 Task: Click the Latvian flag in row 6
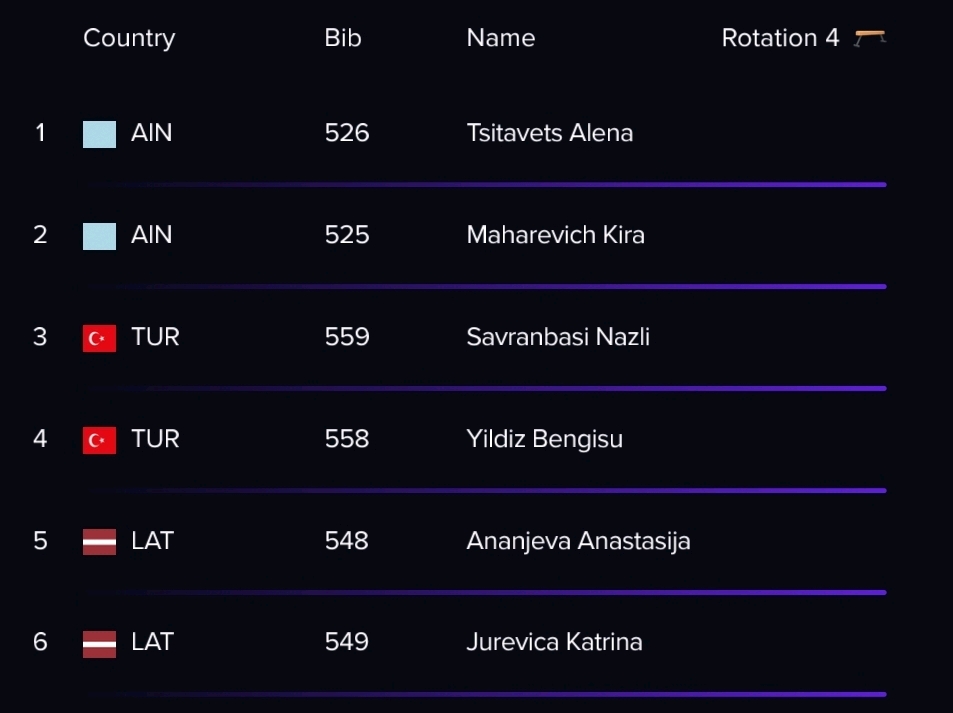click(99, 644)
